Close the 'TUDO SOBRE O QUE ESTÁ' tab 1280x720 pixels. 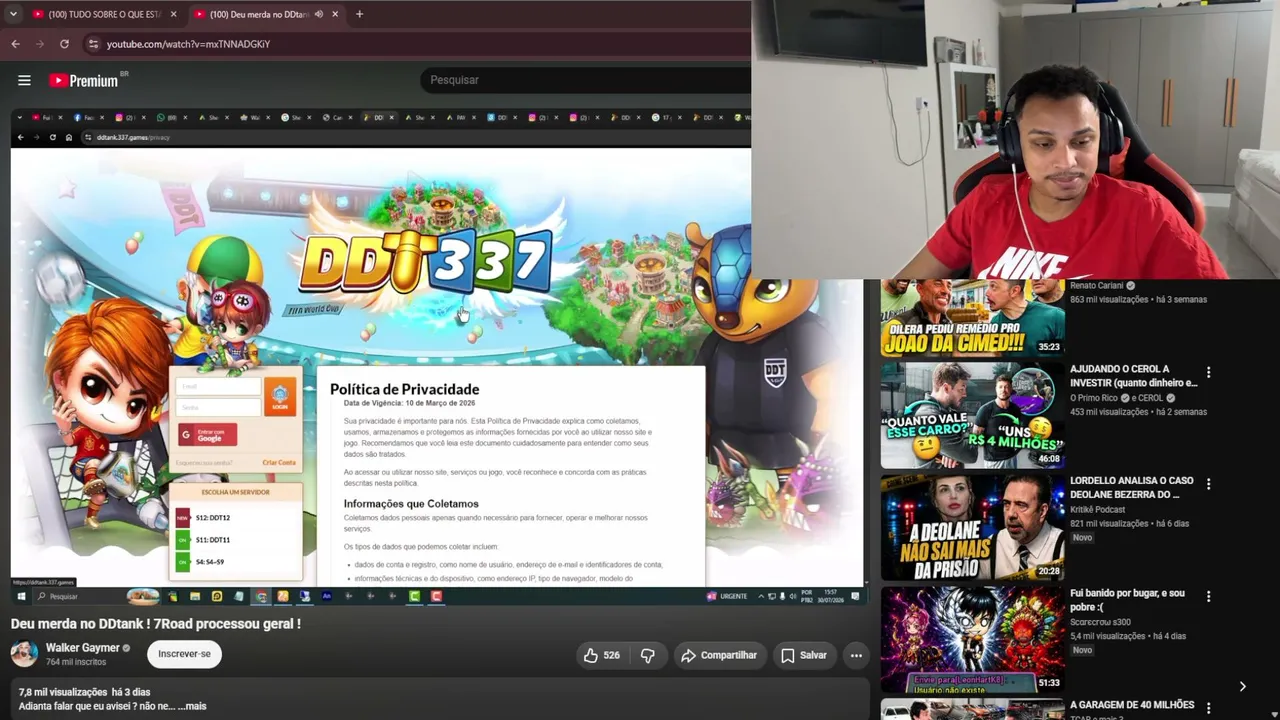(173, 14)
